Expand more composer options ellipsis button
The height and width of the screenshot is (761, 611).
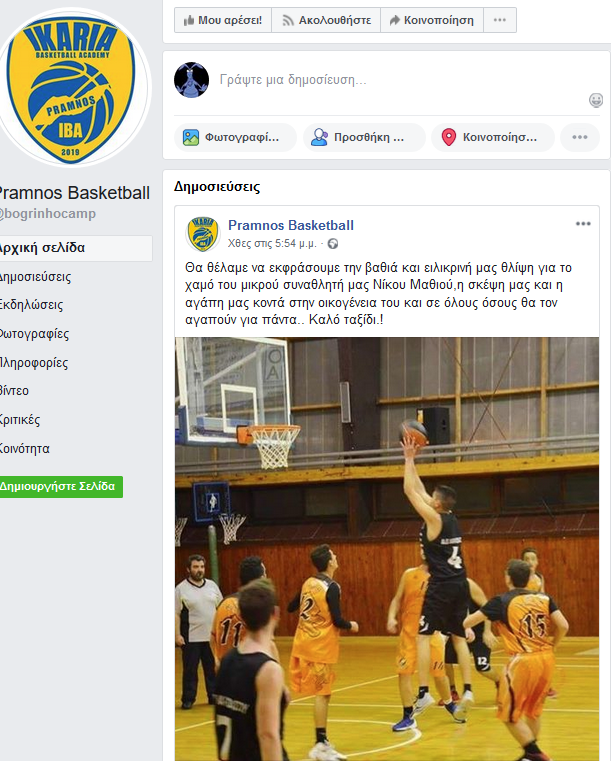click(x=580, y=137)
